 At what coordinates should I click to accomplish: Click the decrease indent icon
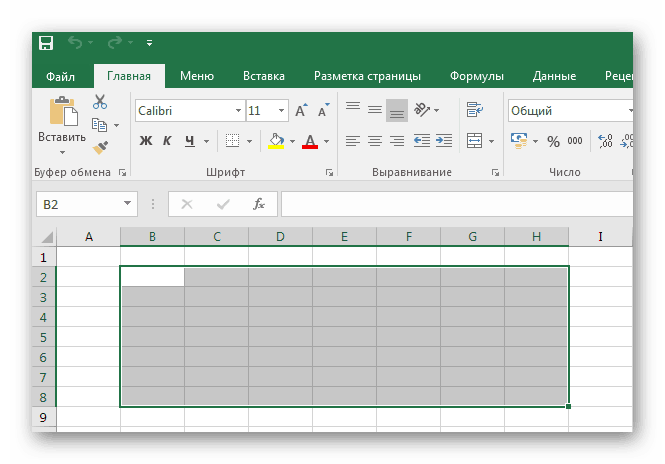point(422,141)
